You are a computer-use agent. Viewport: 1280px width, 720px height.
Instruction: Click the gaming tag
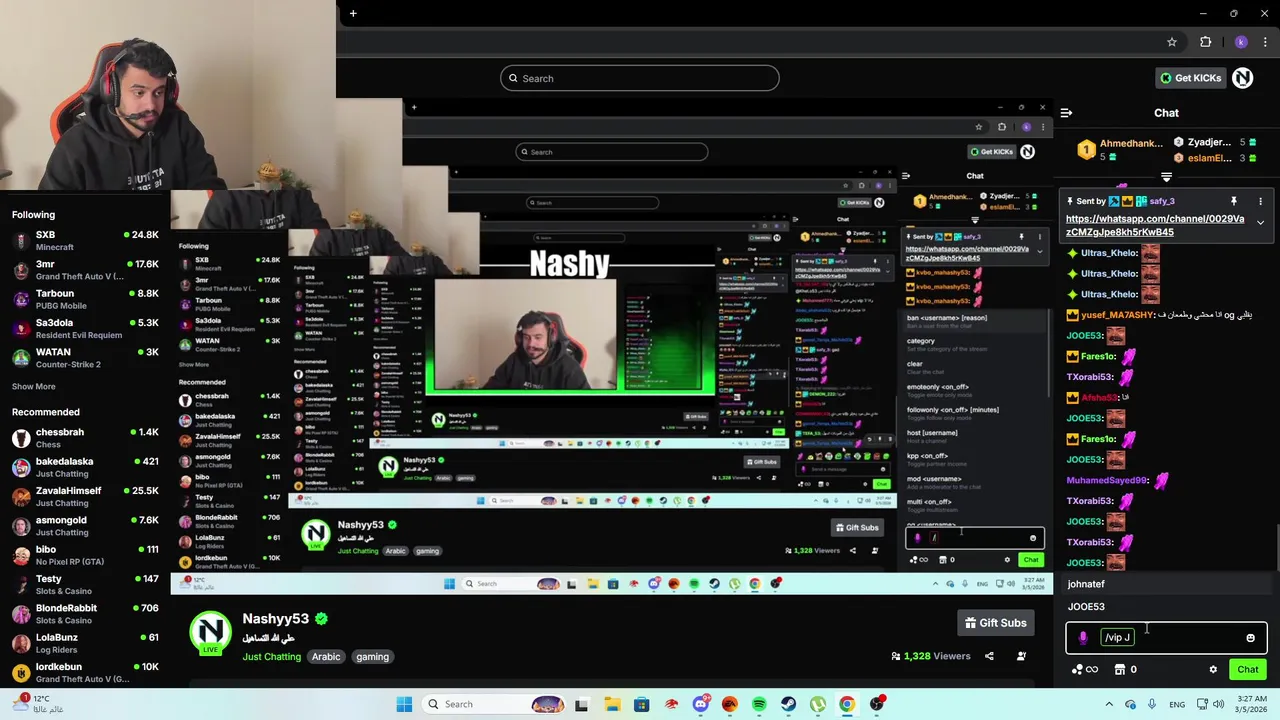pyautogui.click(x=372, y=657)
